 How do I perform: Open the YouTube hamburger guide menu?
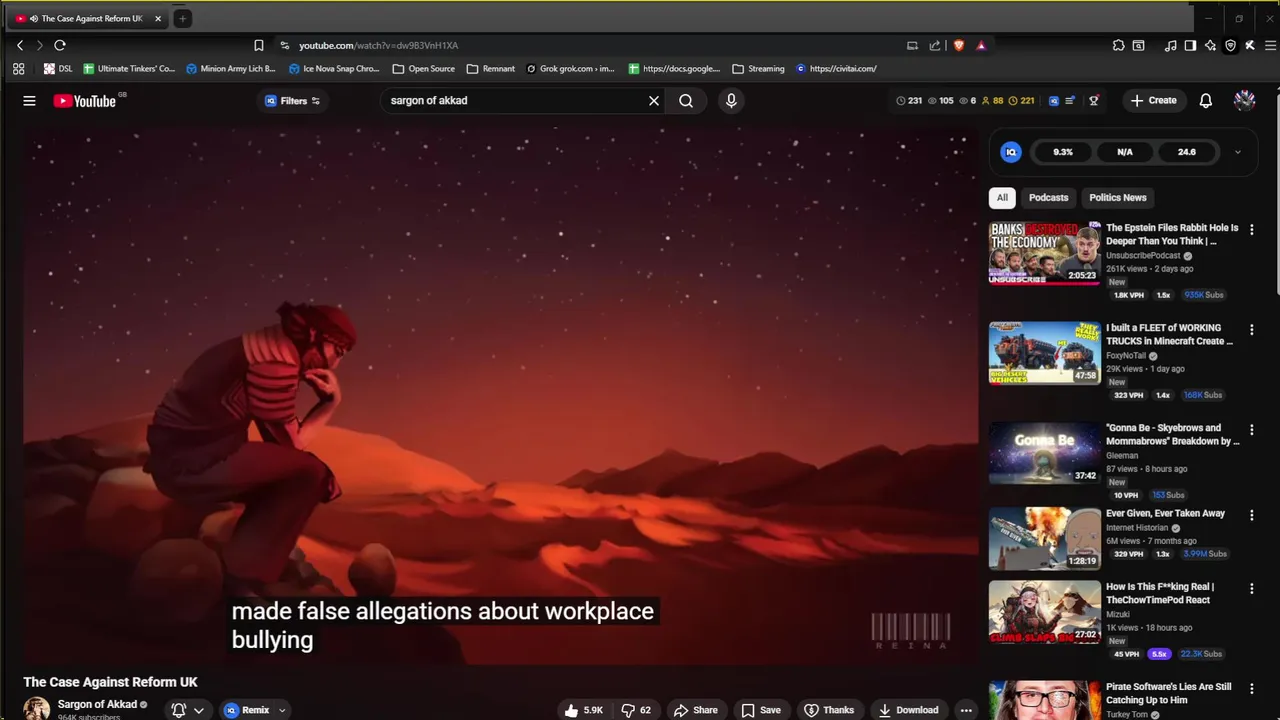pyautogui.click(x=29, y=100)
